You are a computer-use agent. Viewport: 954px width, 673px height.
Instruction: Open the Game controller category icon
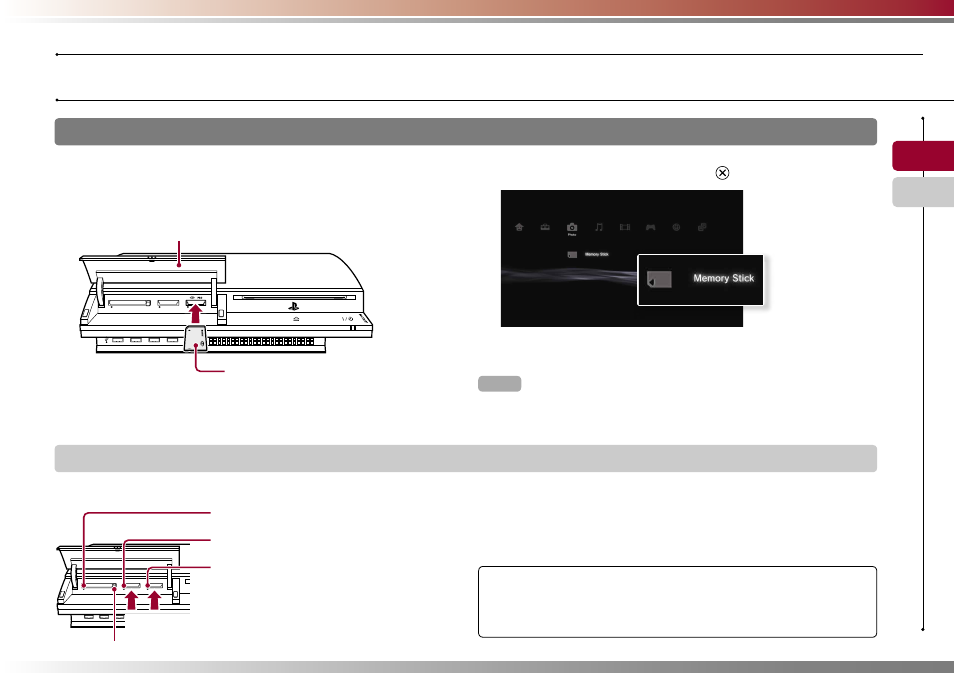(x=650, y=227)
